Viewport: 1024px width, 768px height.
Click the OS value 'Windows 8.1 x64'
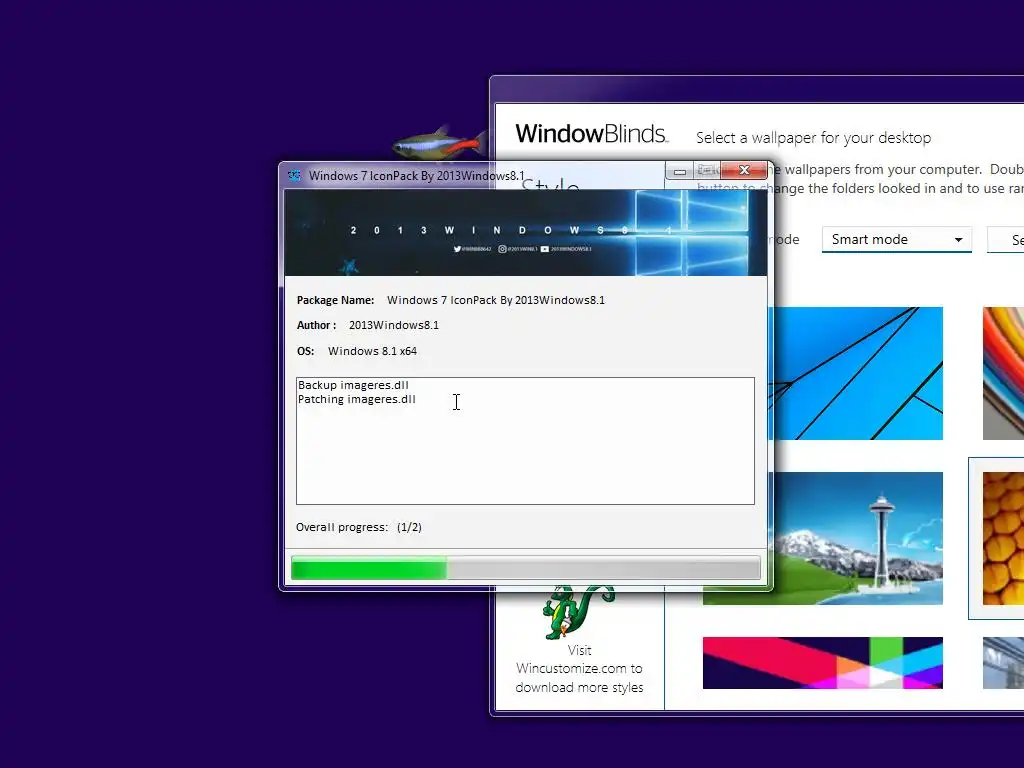pos(372,351)
